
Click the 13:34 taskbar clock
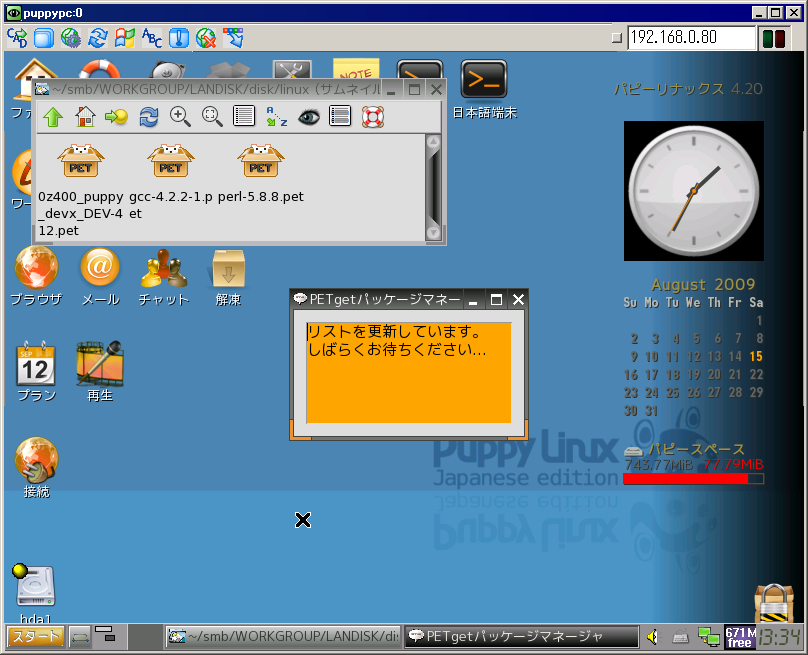tap(779, 637)
